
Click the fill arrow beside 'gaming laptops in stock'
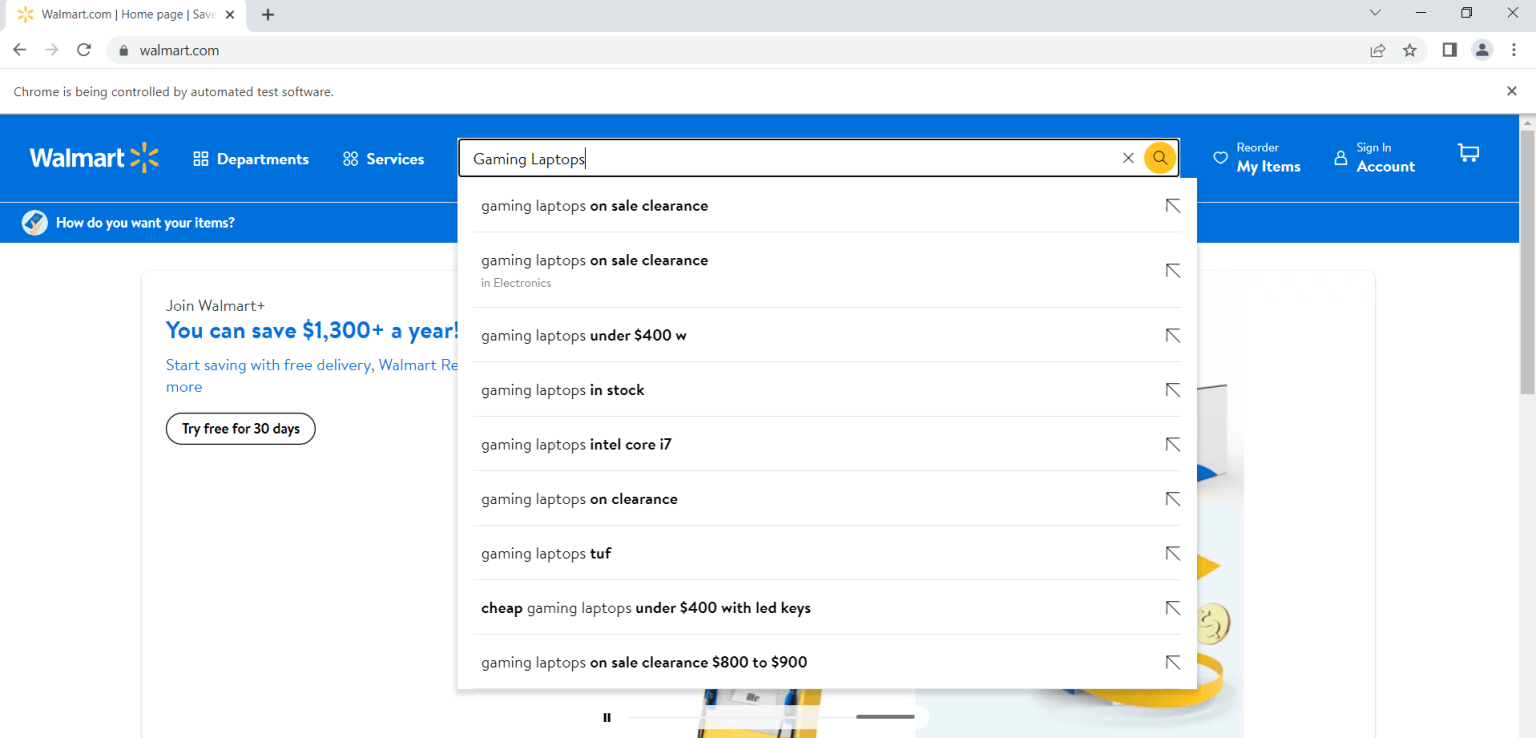[1172, 390]
